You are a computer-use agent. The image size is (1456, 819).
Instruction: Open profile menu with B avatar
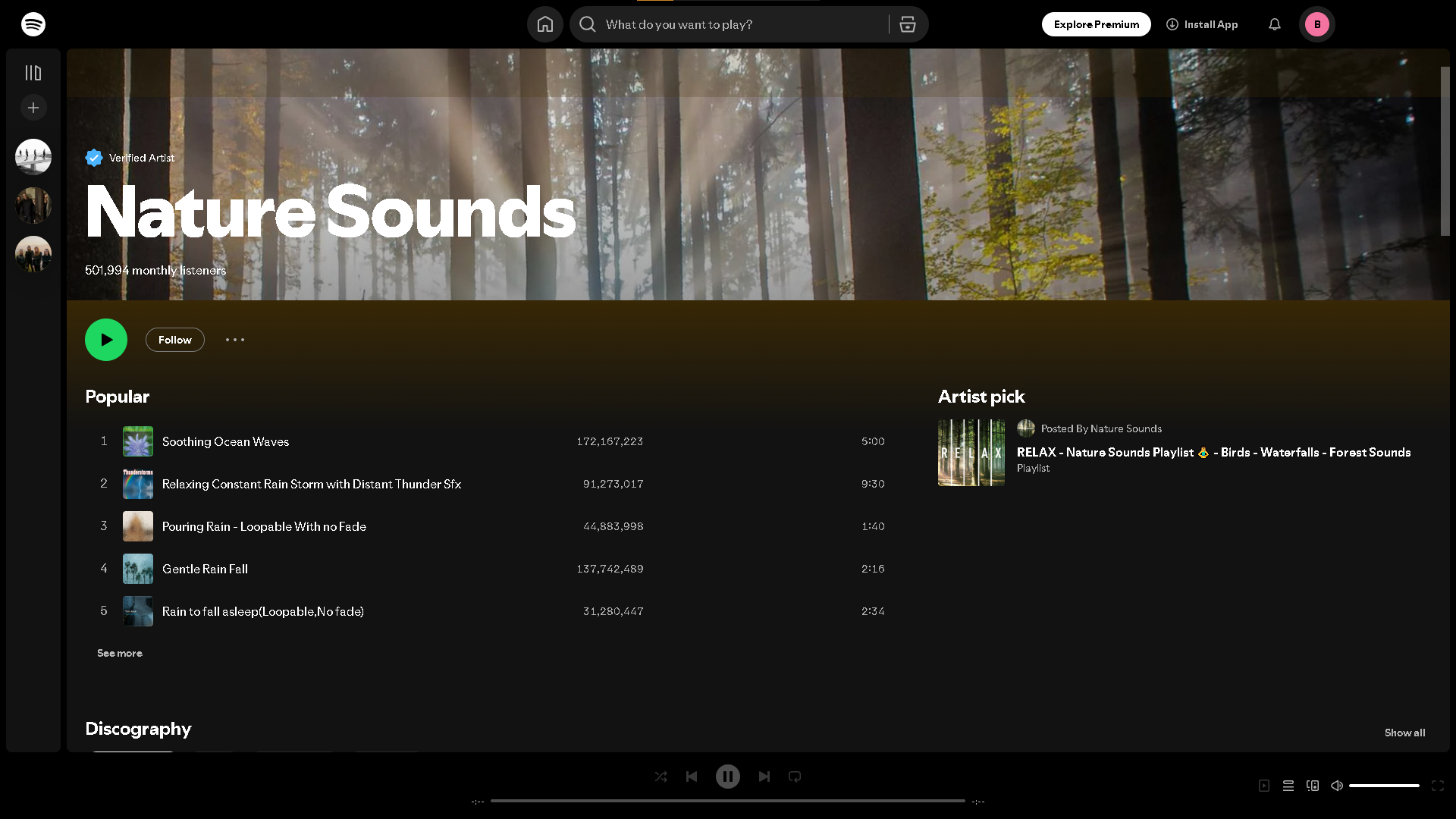click(x=1316, y=24)
